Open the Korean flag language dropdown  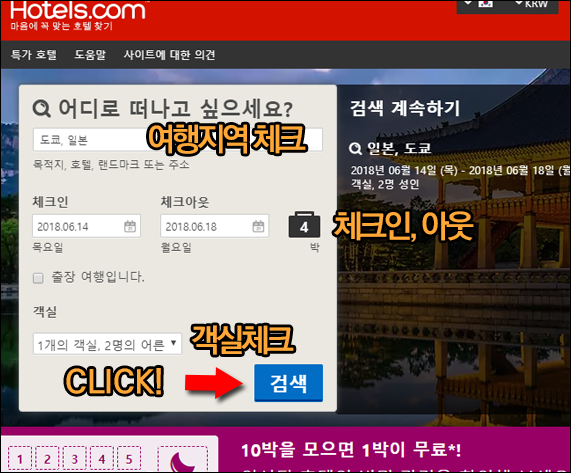[x=480, y=4]
